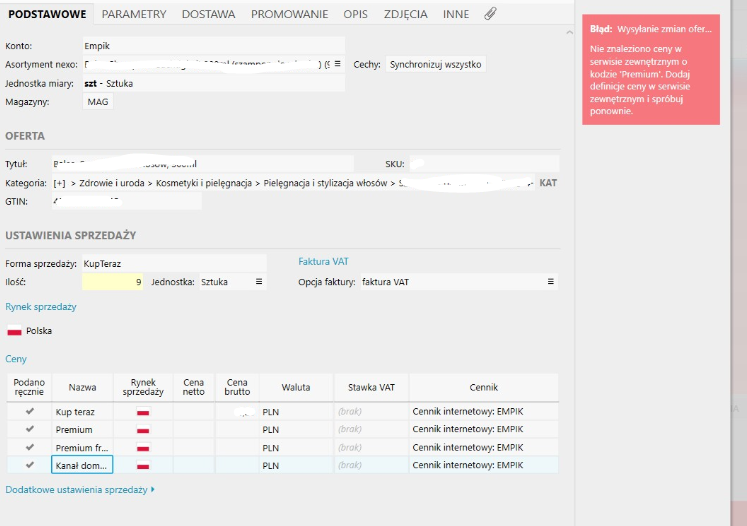Click Polish flag in Kup teraz row
Screen dimensions: 747x526
pos(143,412)
